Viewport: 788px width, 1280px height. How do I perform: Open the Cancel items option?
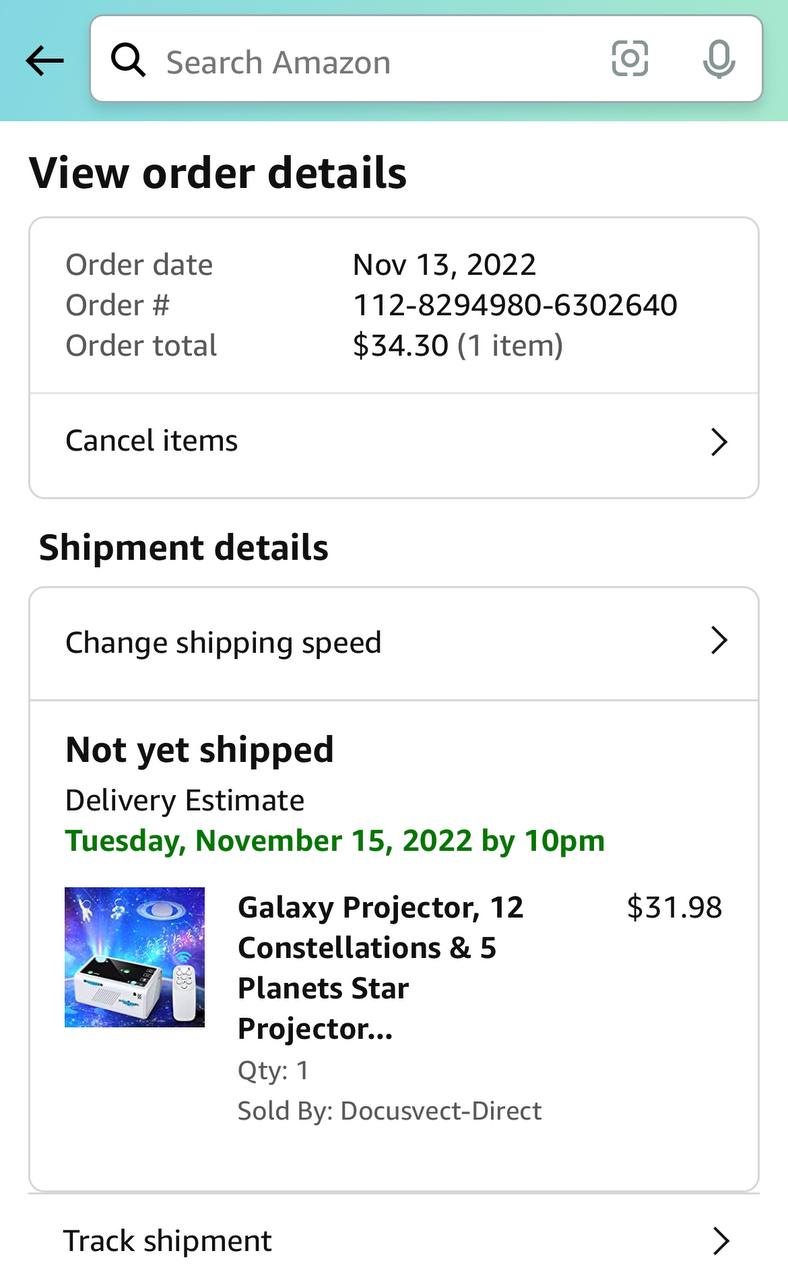pos(152,441)
